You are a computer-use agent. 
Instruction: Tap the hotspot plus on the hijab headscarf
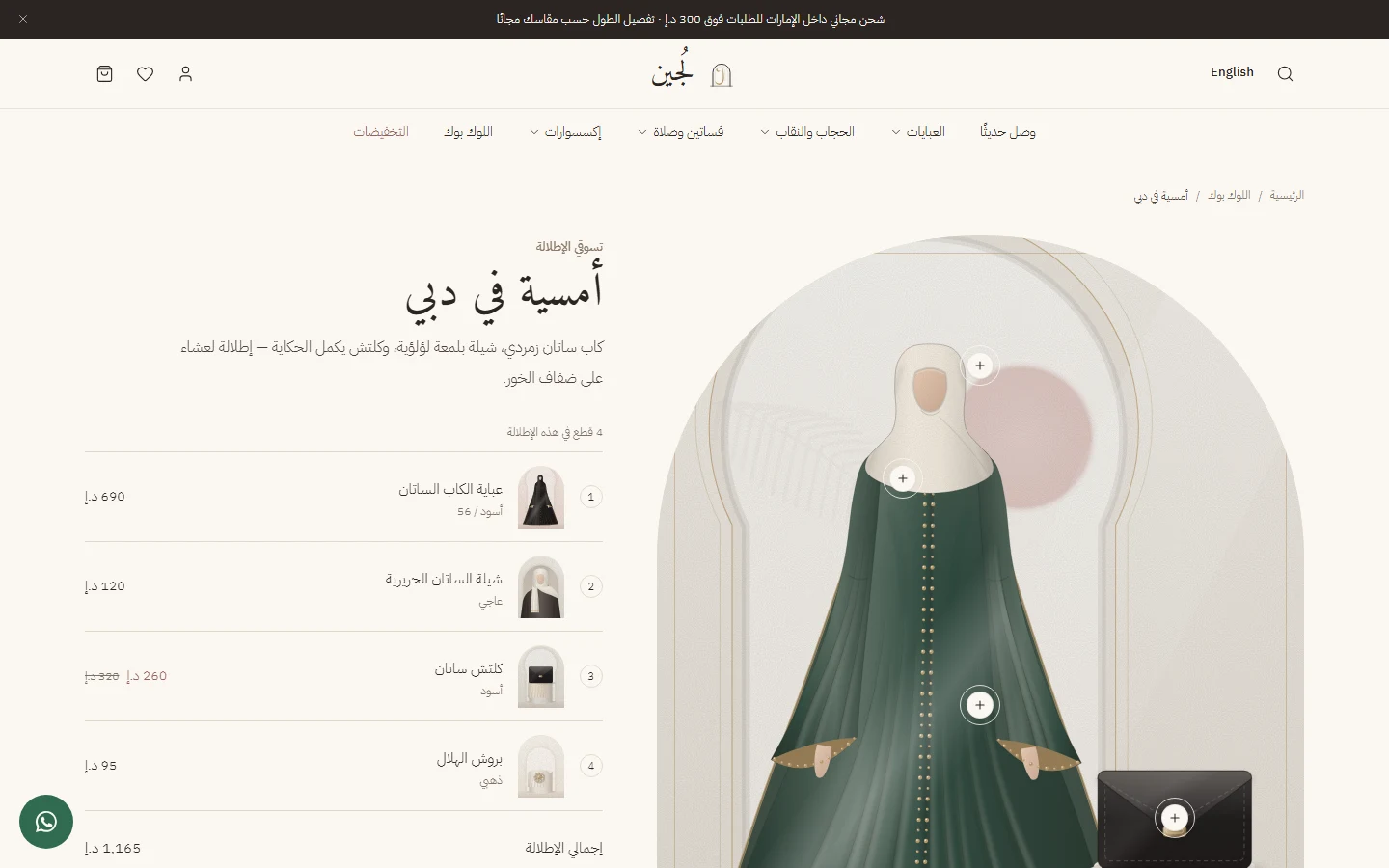(x=980, y=366)
